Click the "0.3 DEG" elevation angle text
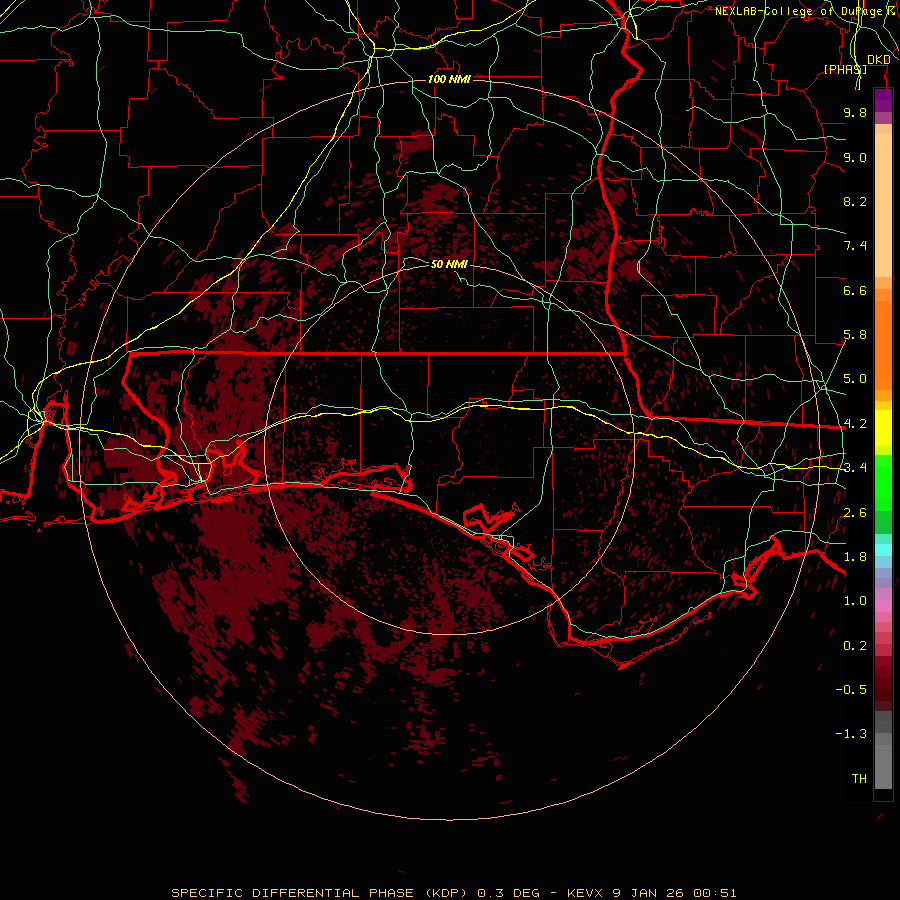This screenshot has width=900, height=900. click(x=509, y=893)
